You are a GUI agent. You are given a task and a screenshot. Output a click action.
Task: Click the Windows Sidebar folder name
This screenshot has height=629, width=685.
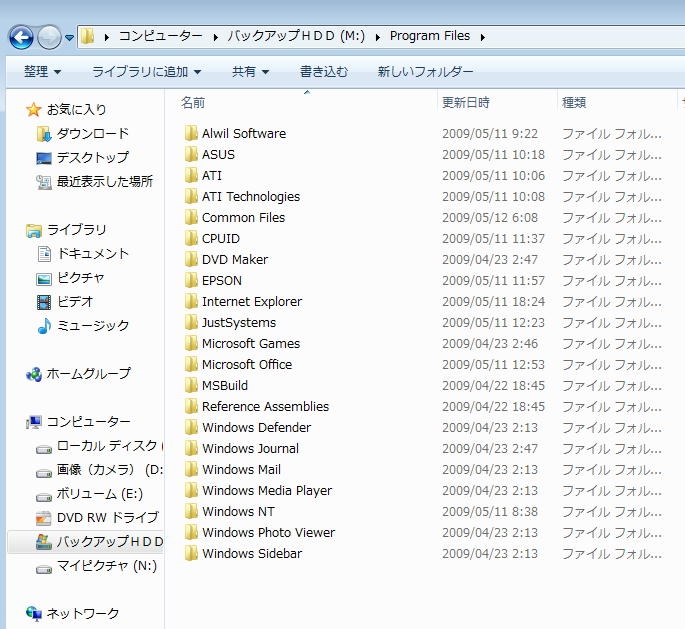point(252,553)
